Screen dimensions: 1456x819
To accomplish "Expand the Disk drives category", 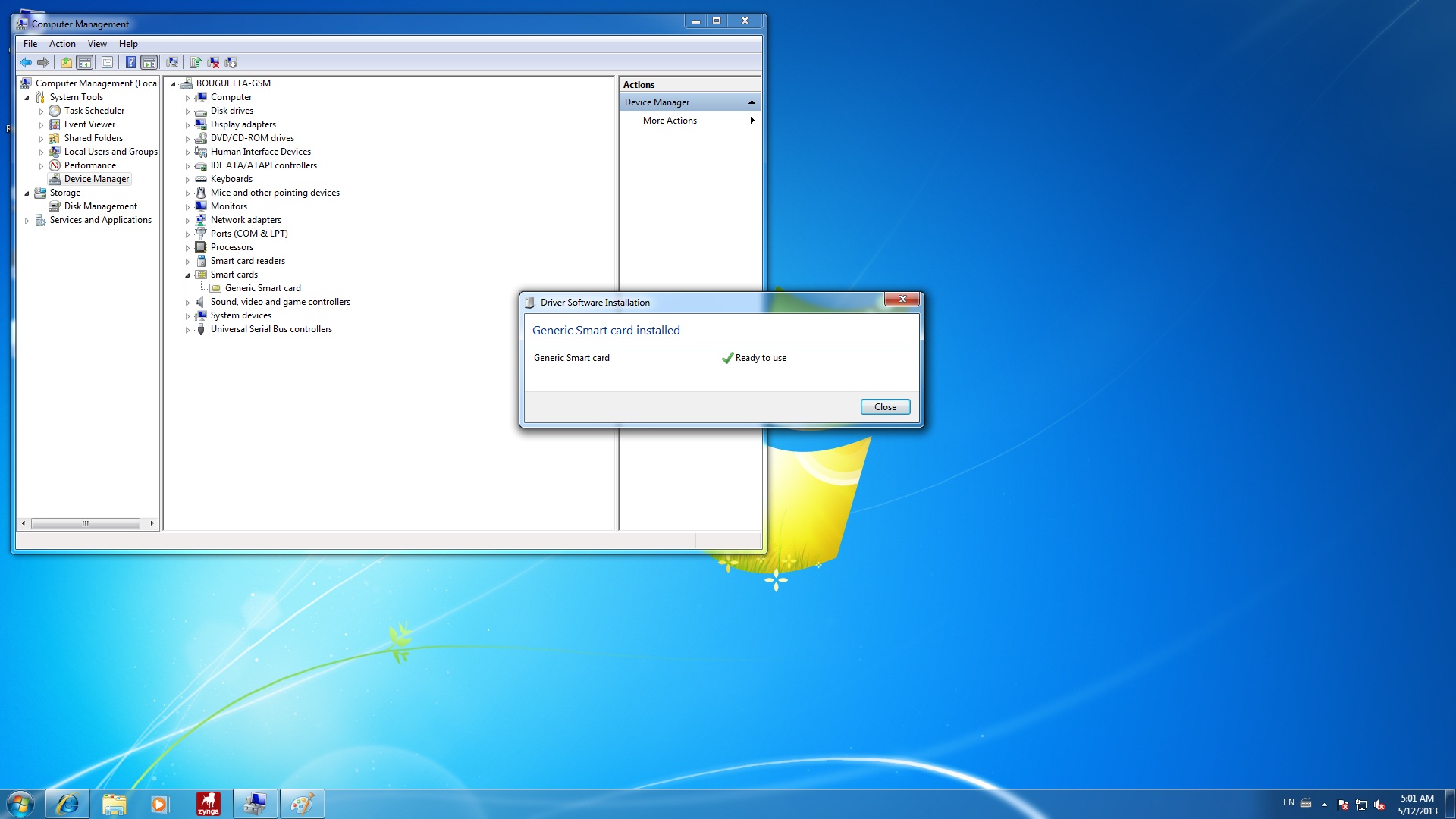I will coord(187,111).
